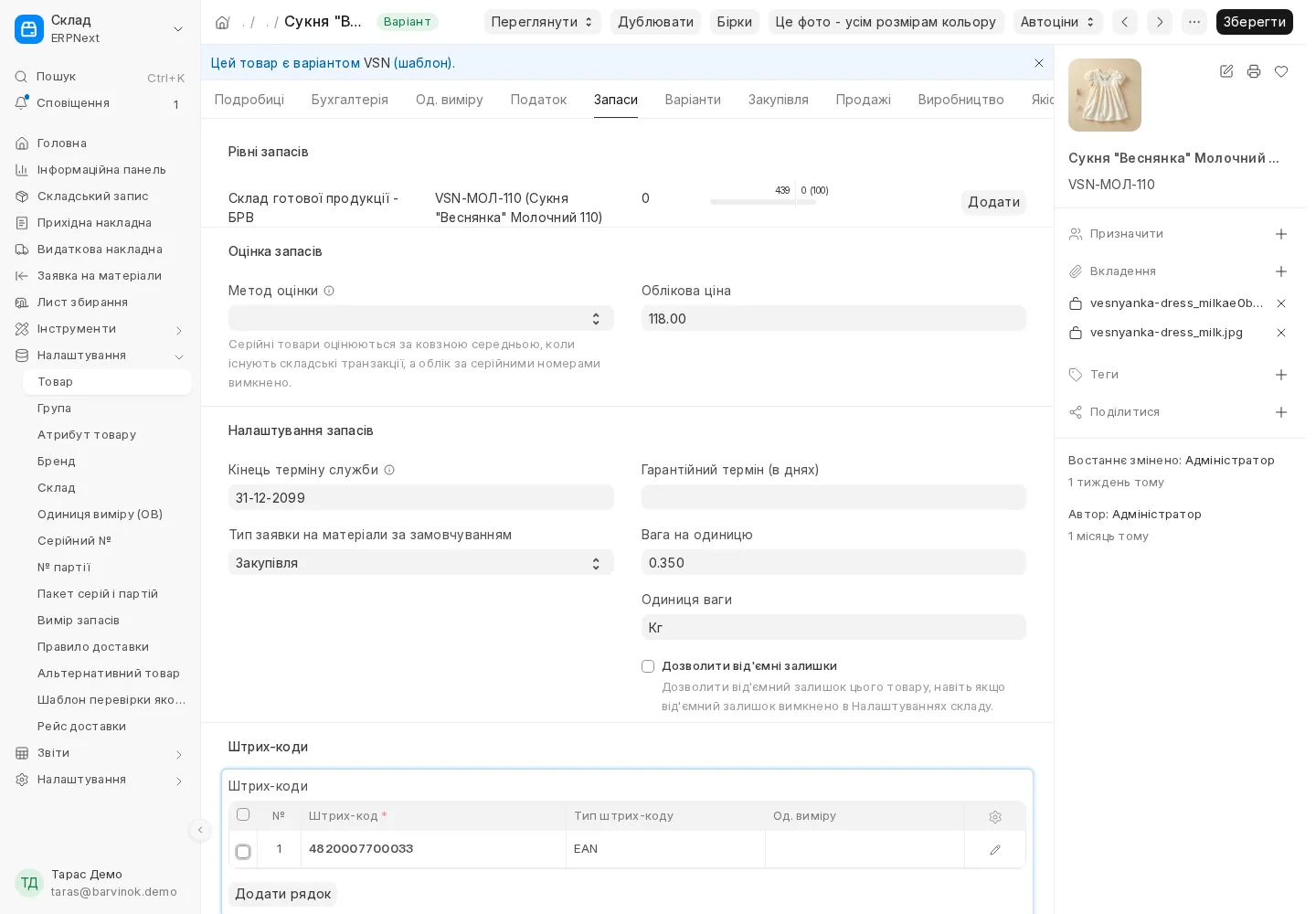Select all rows checkbox in barcode header
The image size is (1316, 914).
[243, 814]
